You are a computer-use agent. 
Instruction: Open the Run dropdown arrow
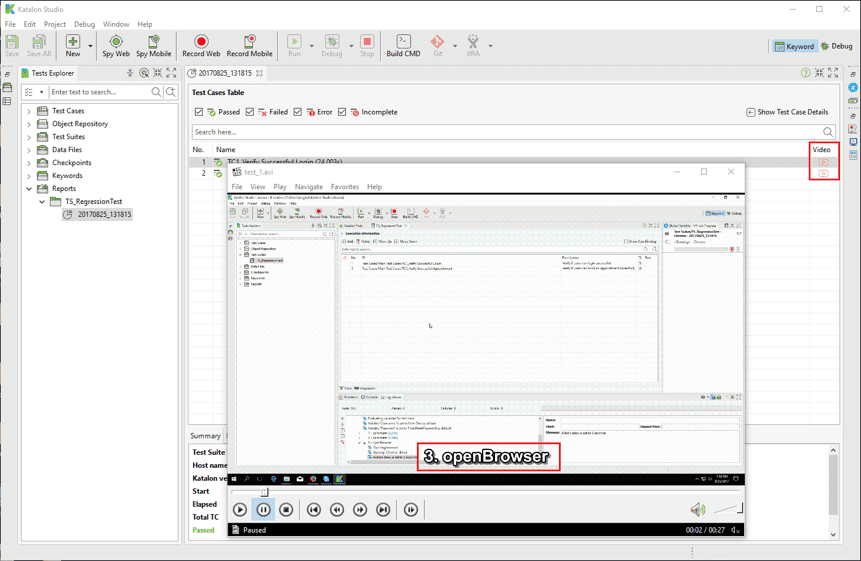311,46
